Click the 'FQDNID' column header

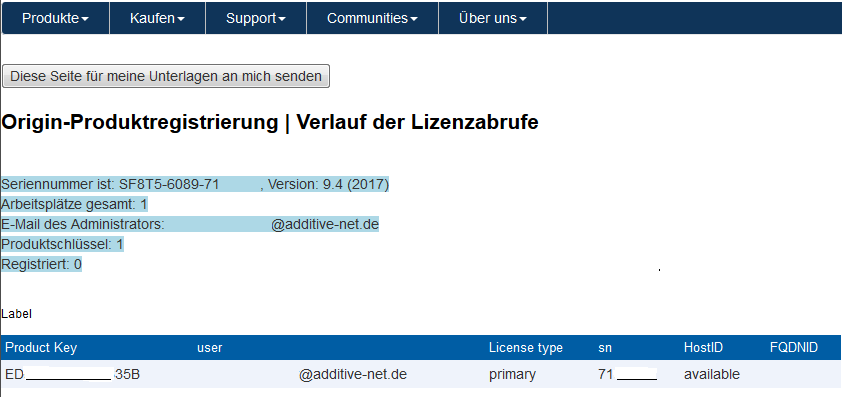(x=794, y=348)
